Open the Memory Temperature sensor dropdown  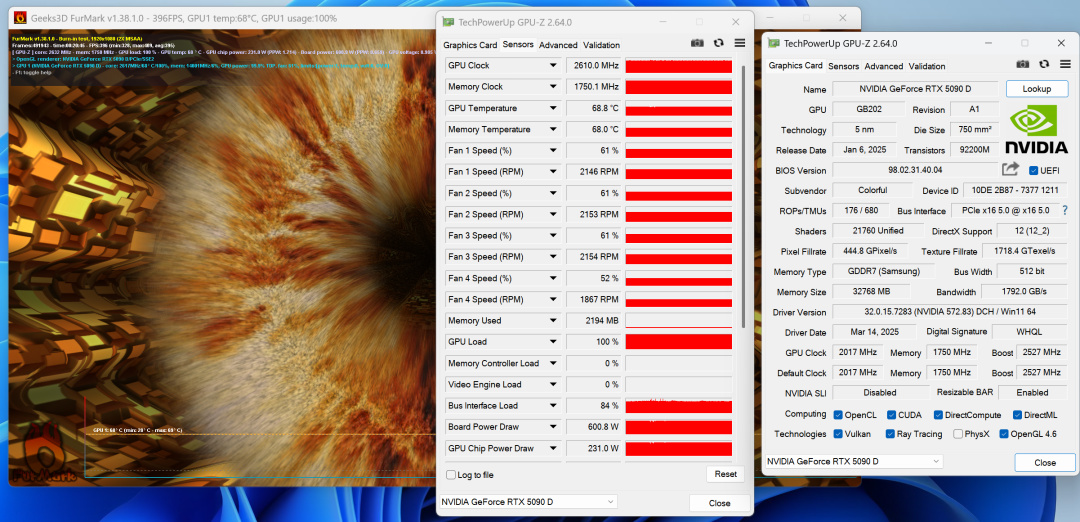[x=552, y=129]
